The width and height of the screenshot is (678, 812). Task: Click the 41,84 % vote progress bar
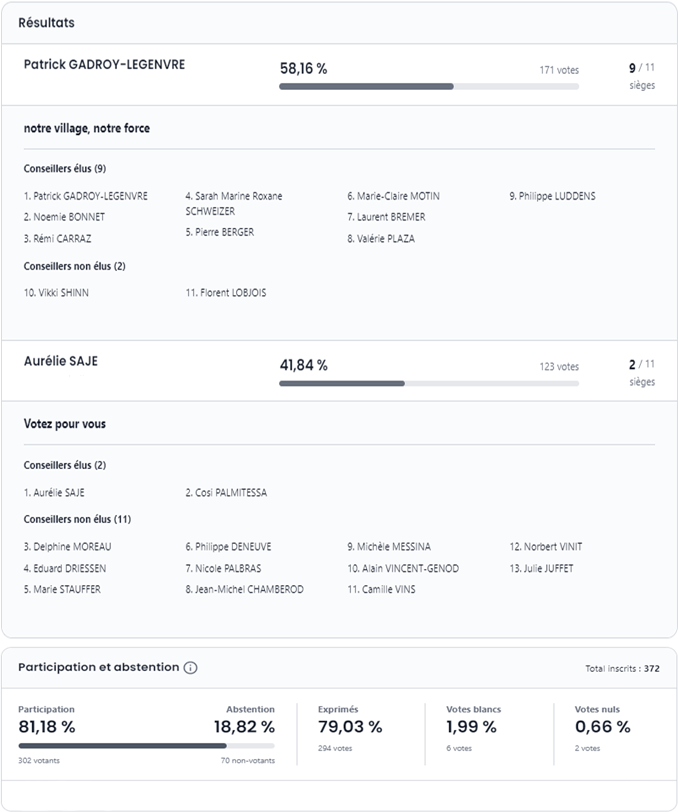click(428, 383)
